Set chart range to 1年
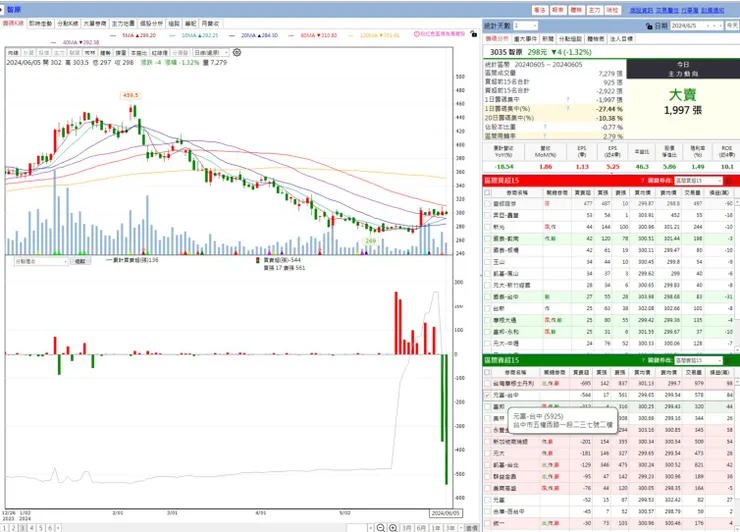The image size is (740, 532). pos(436,528)
